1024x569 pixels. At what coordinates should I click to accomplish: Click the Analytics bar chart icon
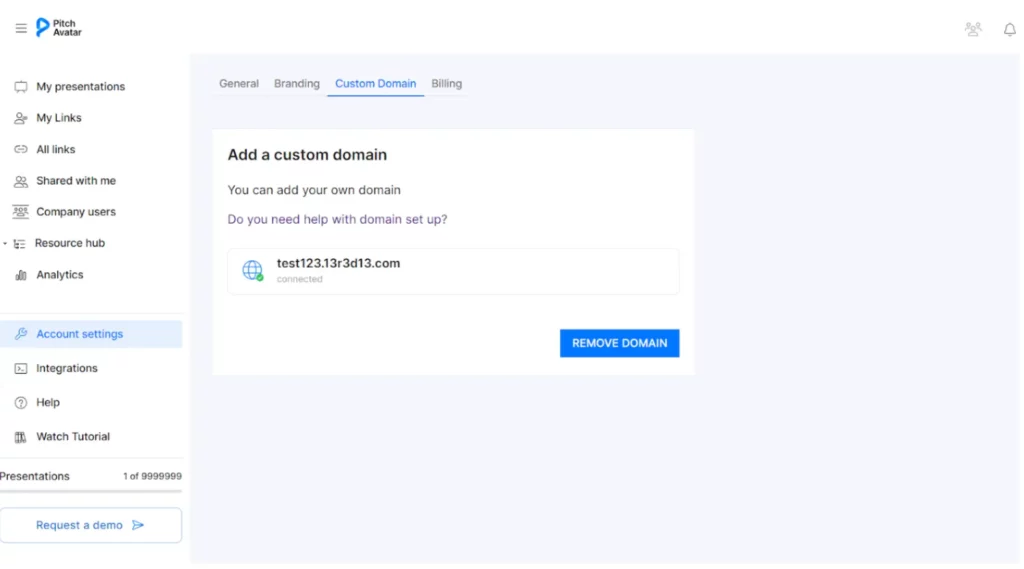pyautogui.click(x=21, y=275)
